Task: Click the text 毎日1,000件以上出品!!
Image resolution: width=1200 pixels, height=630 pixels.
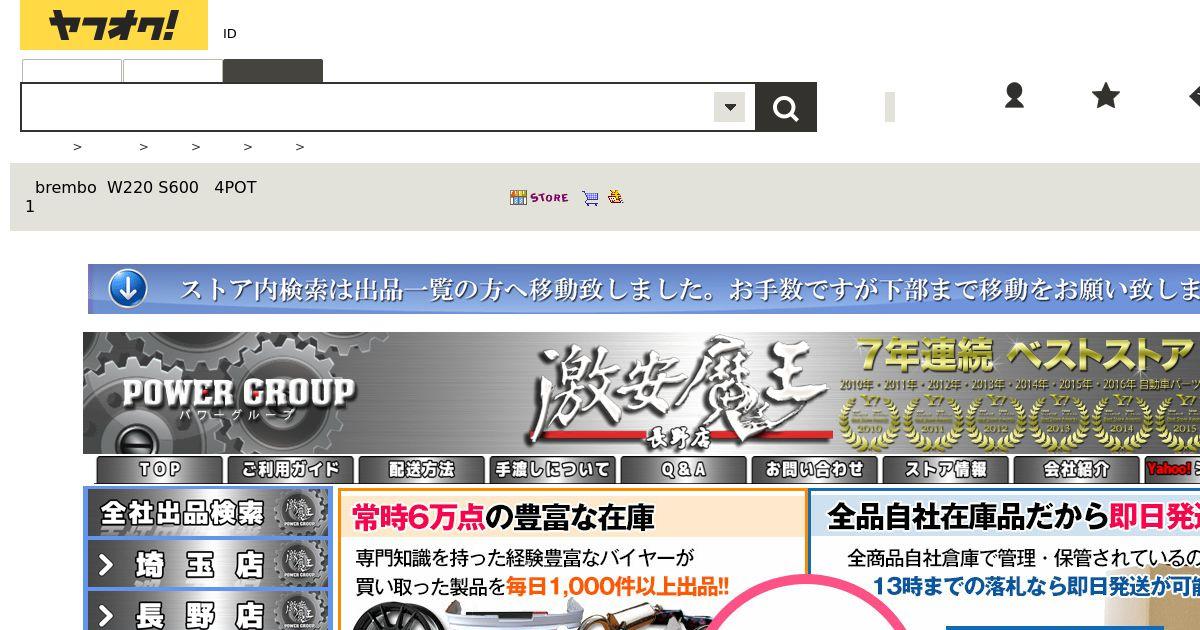Action: click(617, 586)
